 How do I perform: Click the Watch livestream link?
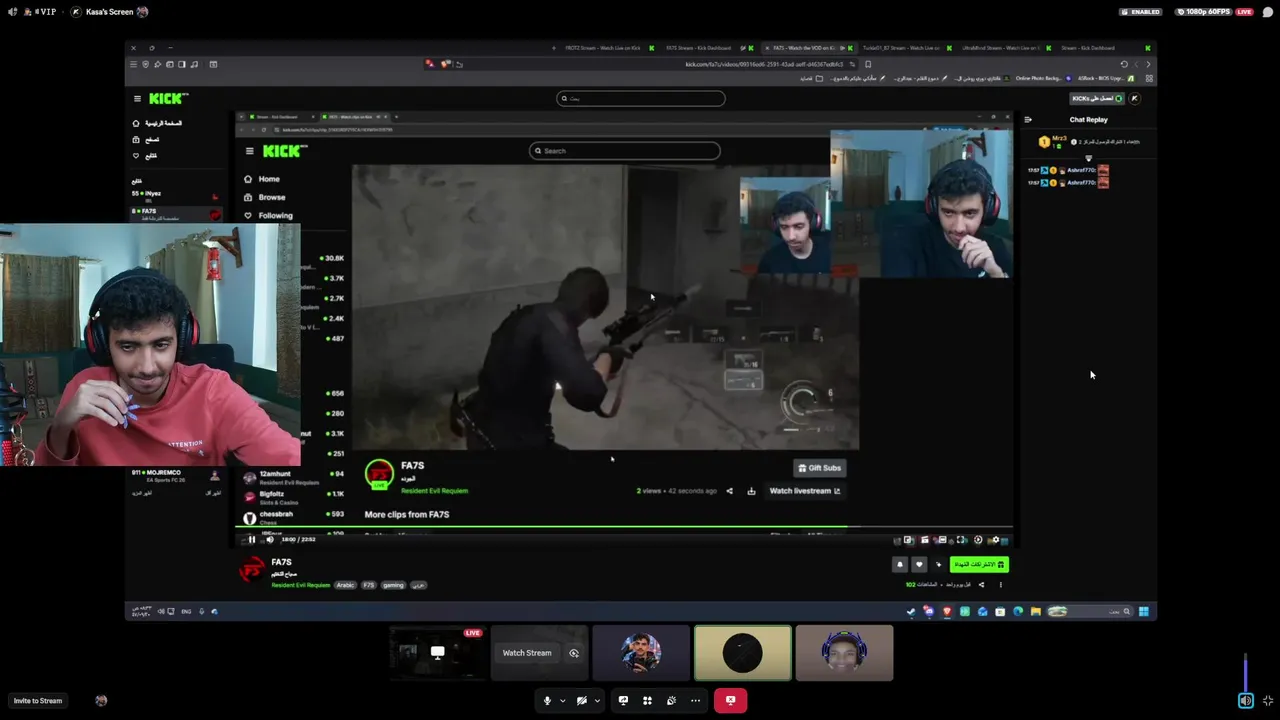click(805, 491)
